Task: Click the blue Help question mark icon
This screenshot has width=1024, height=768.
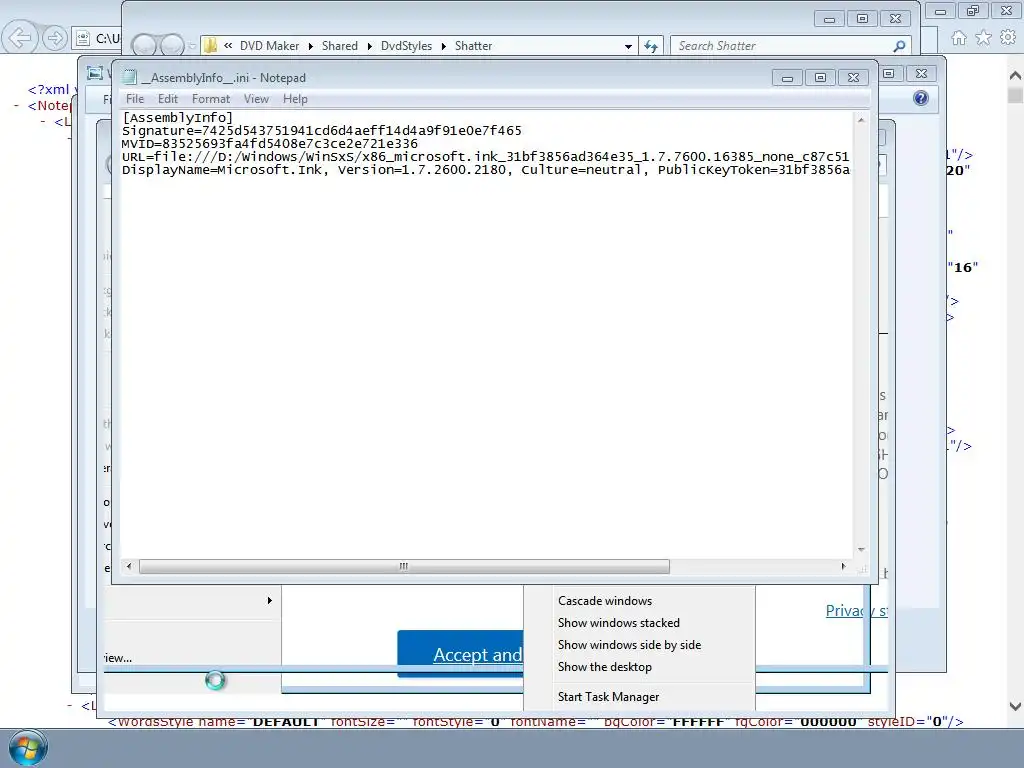Action: click(x=921, y=98)
